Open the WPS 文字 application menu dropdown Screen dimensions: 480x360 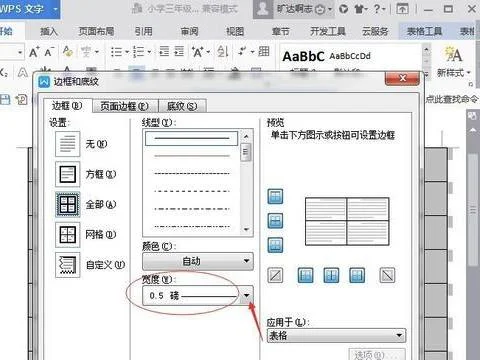(56, 9)
